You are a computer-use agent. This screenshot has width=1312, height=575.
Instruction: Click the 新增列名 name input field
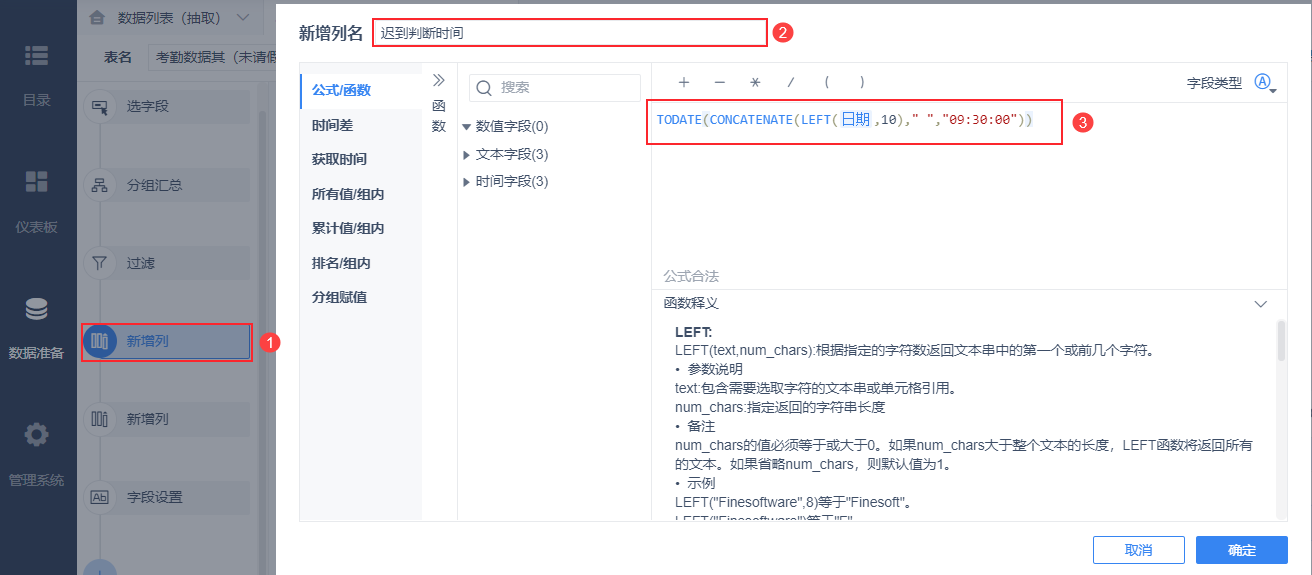[569, 33]
